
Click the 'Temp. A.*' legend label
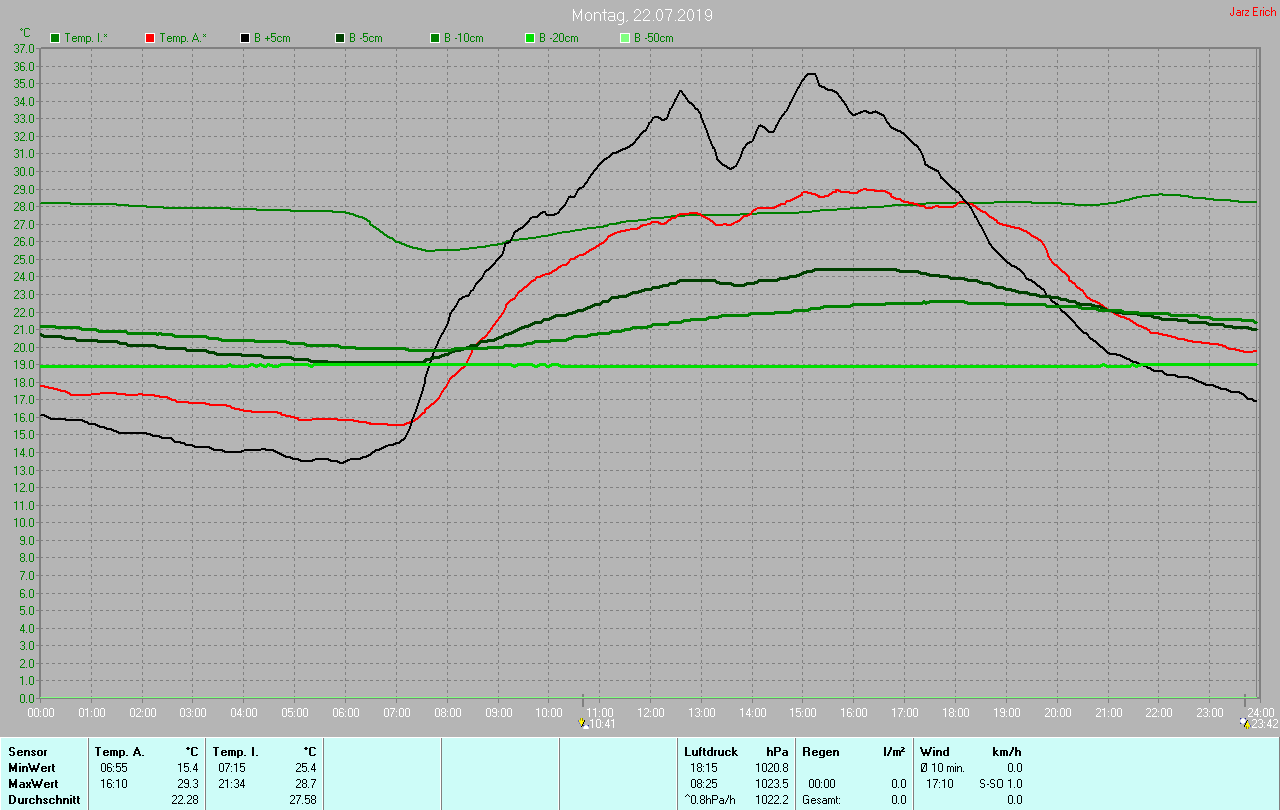(x=183, y=38)
